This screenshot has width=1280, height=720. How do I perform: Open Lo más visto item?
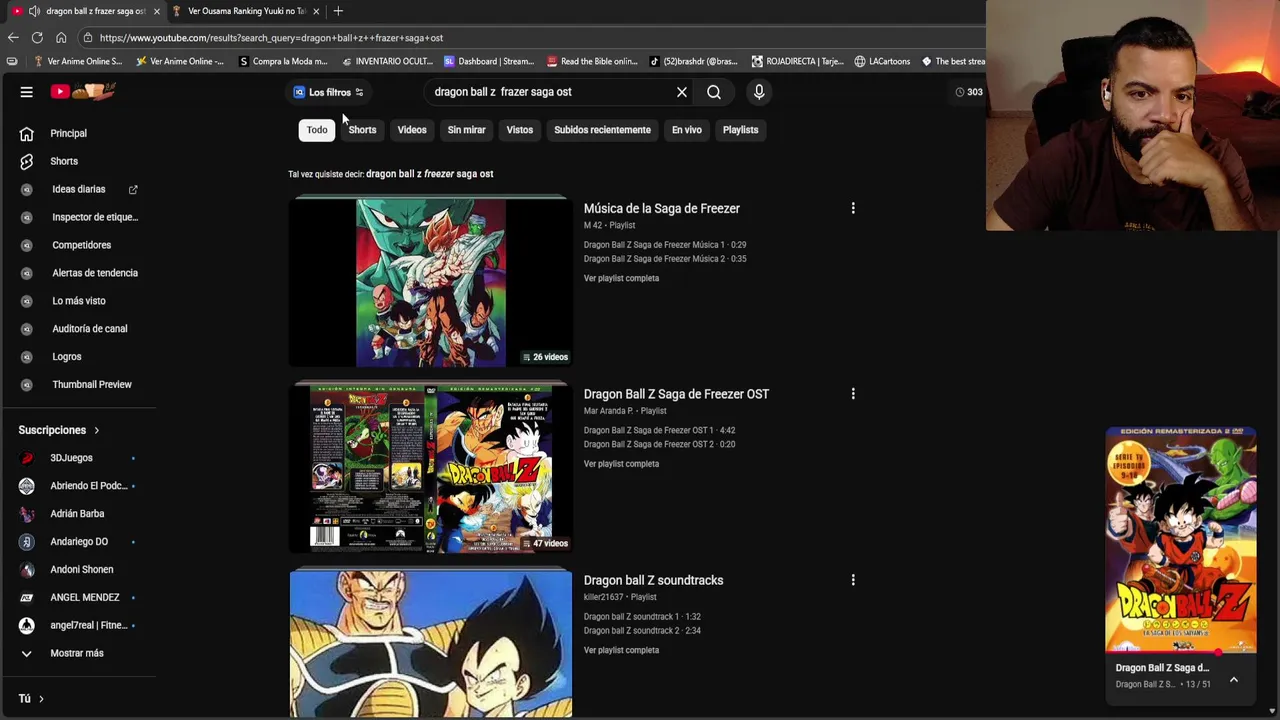pyautogui.click(x=78, y=301)
